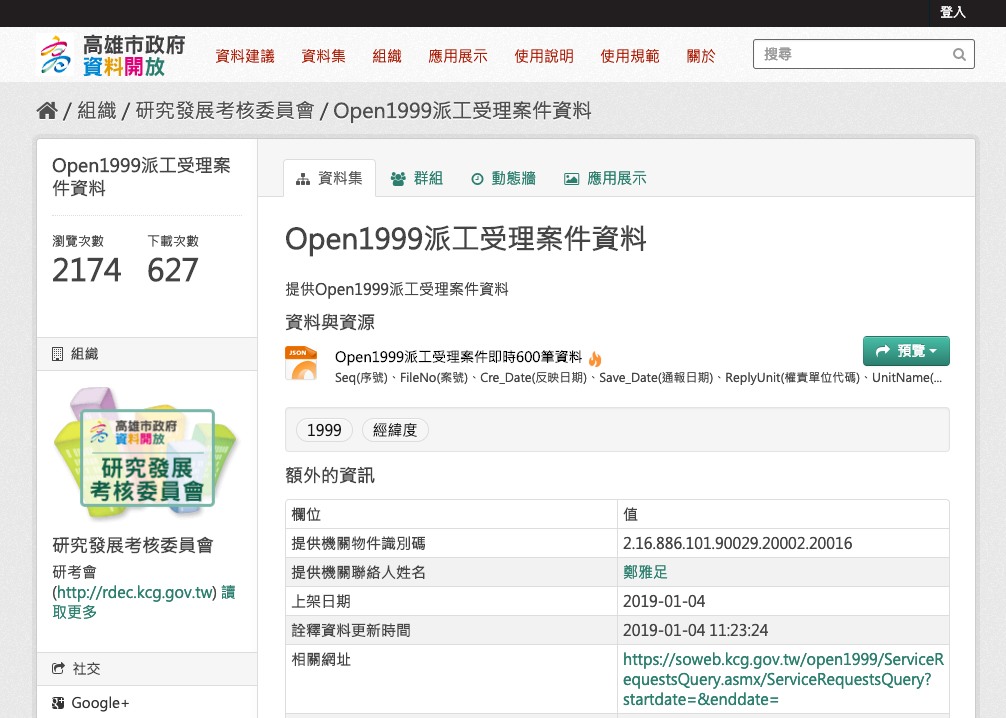The height and width of the screenshot is (718, 1006).
Task: Click the 經緯度 tag
Action: pos(395,430)
